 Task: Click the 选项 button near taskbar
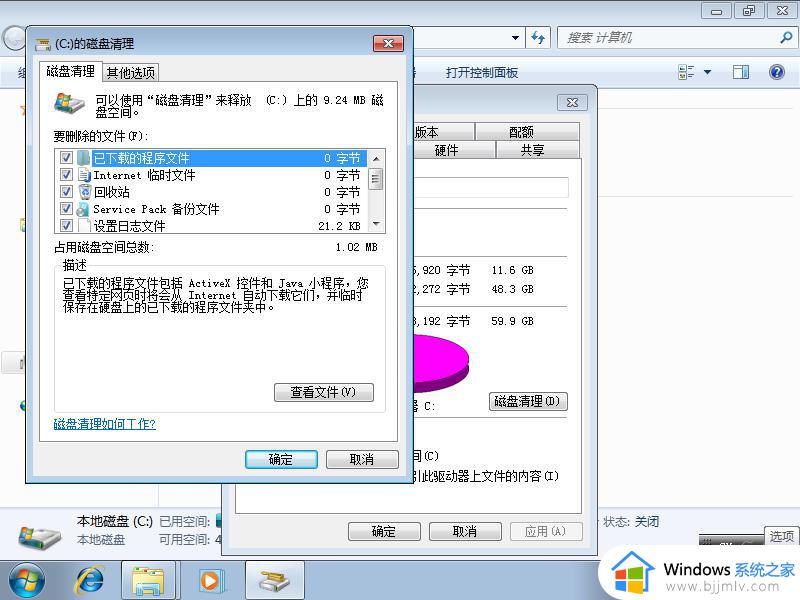click(x=781, y=536)
